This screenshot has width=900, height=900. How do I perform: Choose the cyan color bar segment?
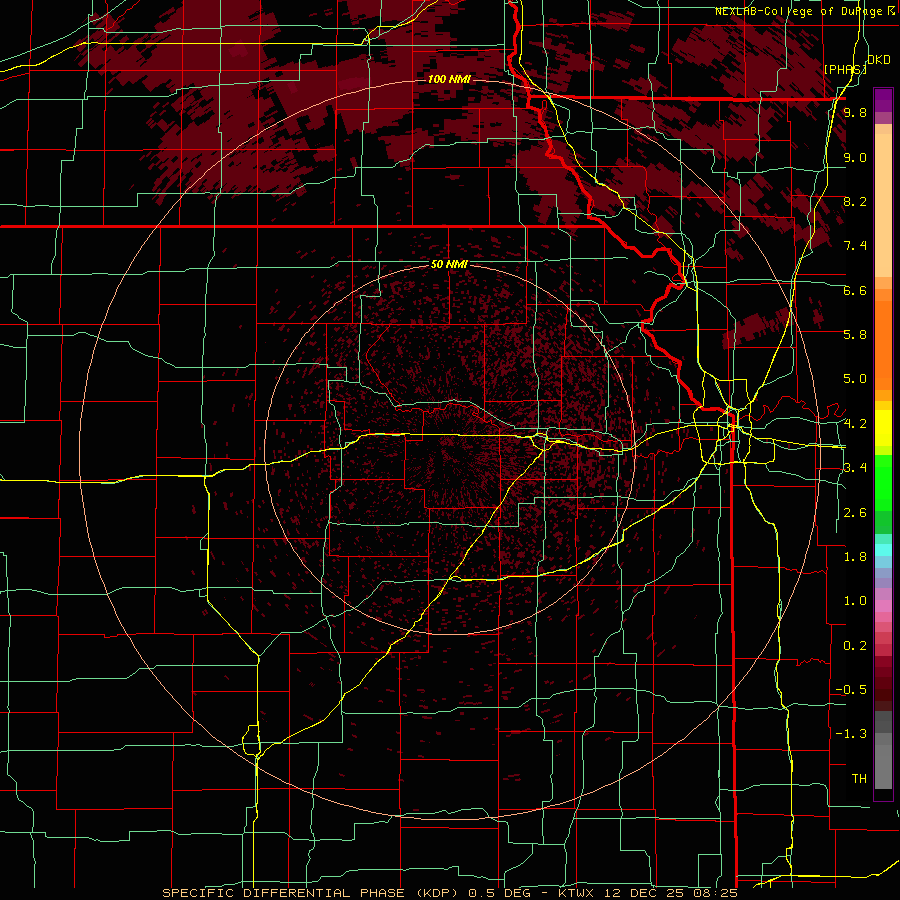(x=883, y=549)
